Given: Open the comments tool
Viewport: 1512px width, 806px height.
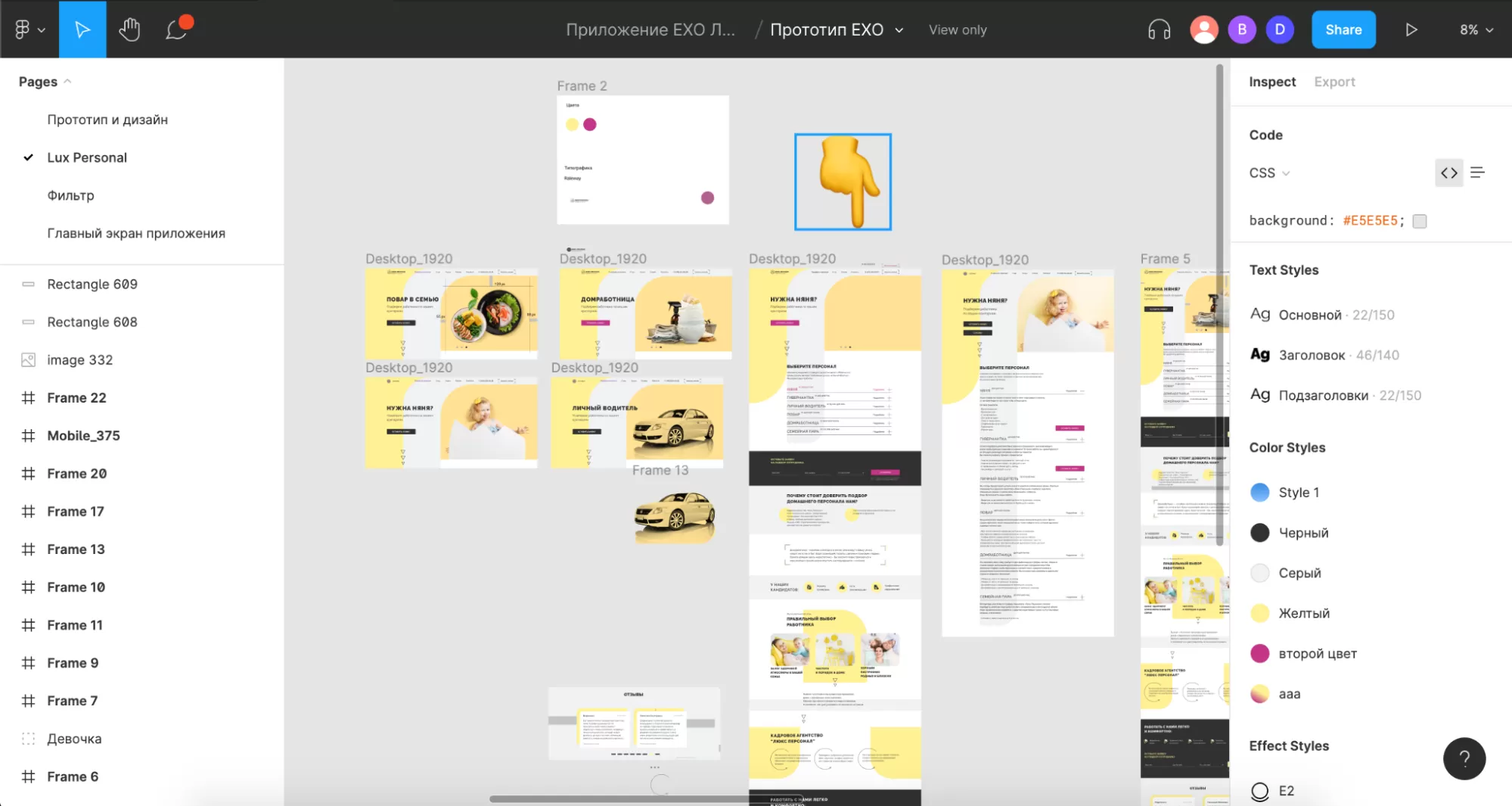Looking at the screenshot, I should click(x=178, y=30).
